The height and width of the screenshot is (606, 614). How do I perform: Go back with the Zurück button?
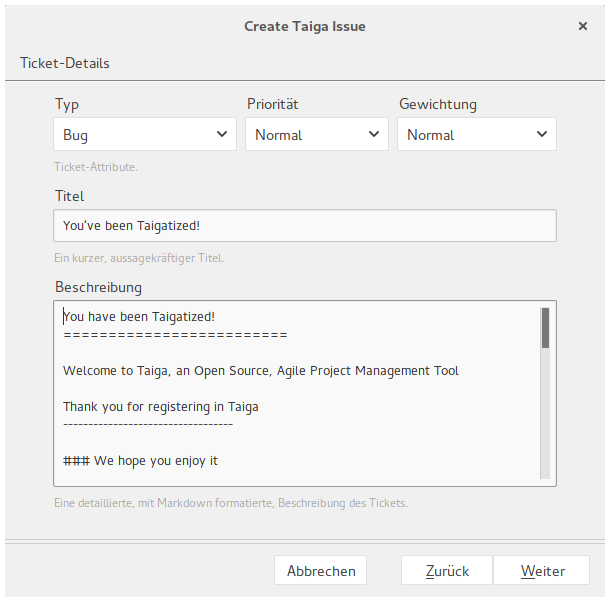[x=447, y=570]
